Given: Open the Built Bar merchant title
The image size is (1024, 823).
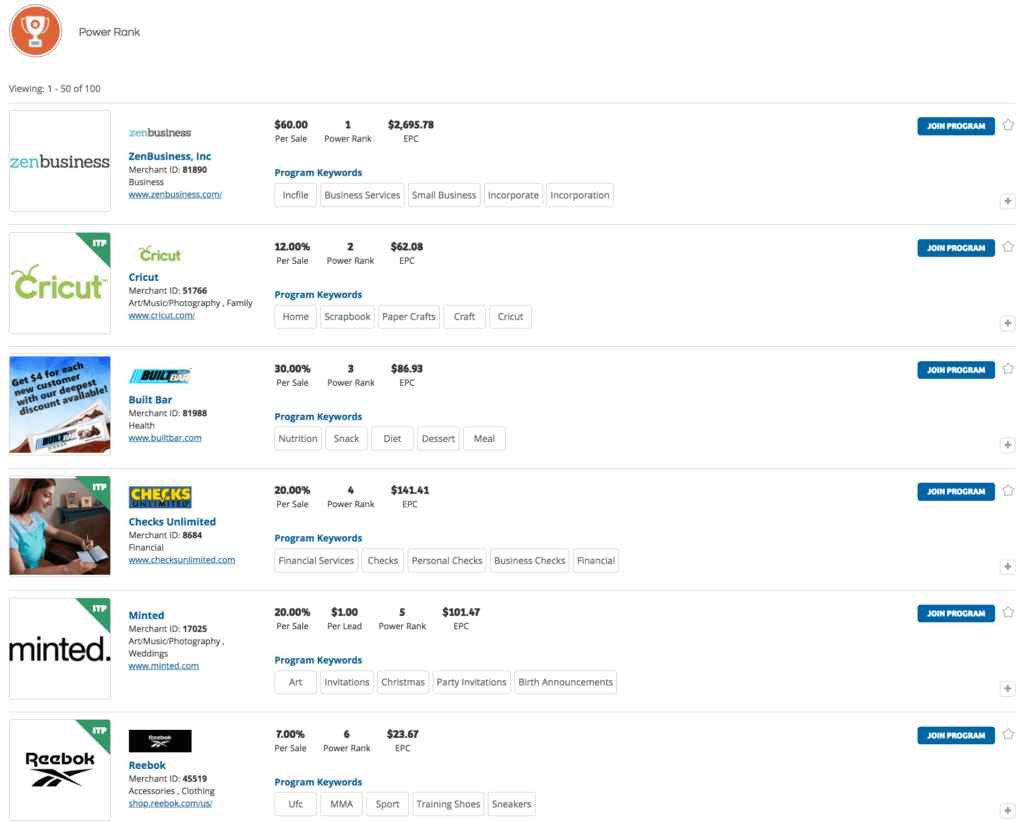Looking at the screenshot, I should [150, 400].
